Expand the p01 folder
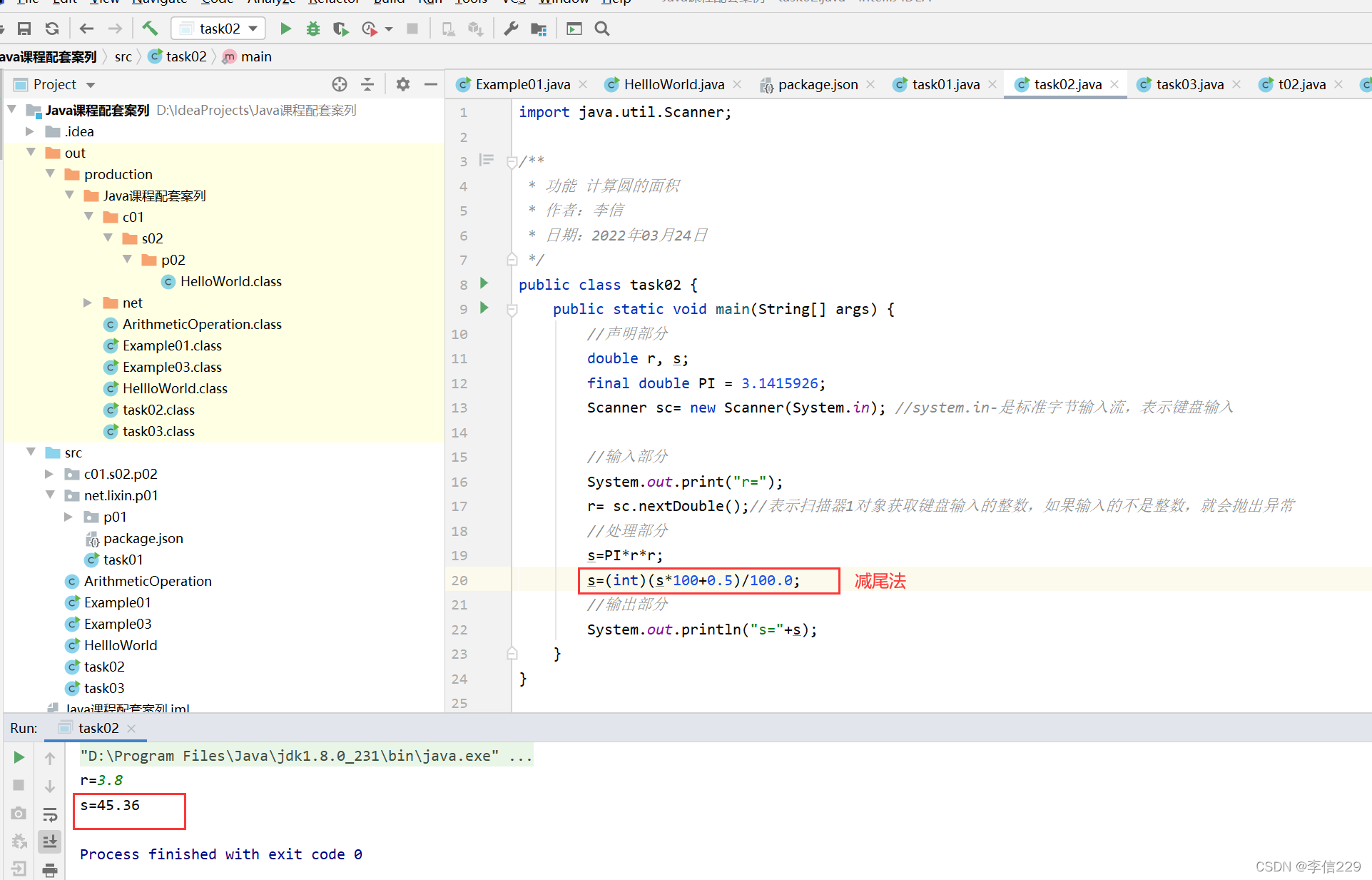 pyautogui.click(x=68, y=517)
